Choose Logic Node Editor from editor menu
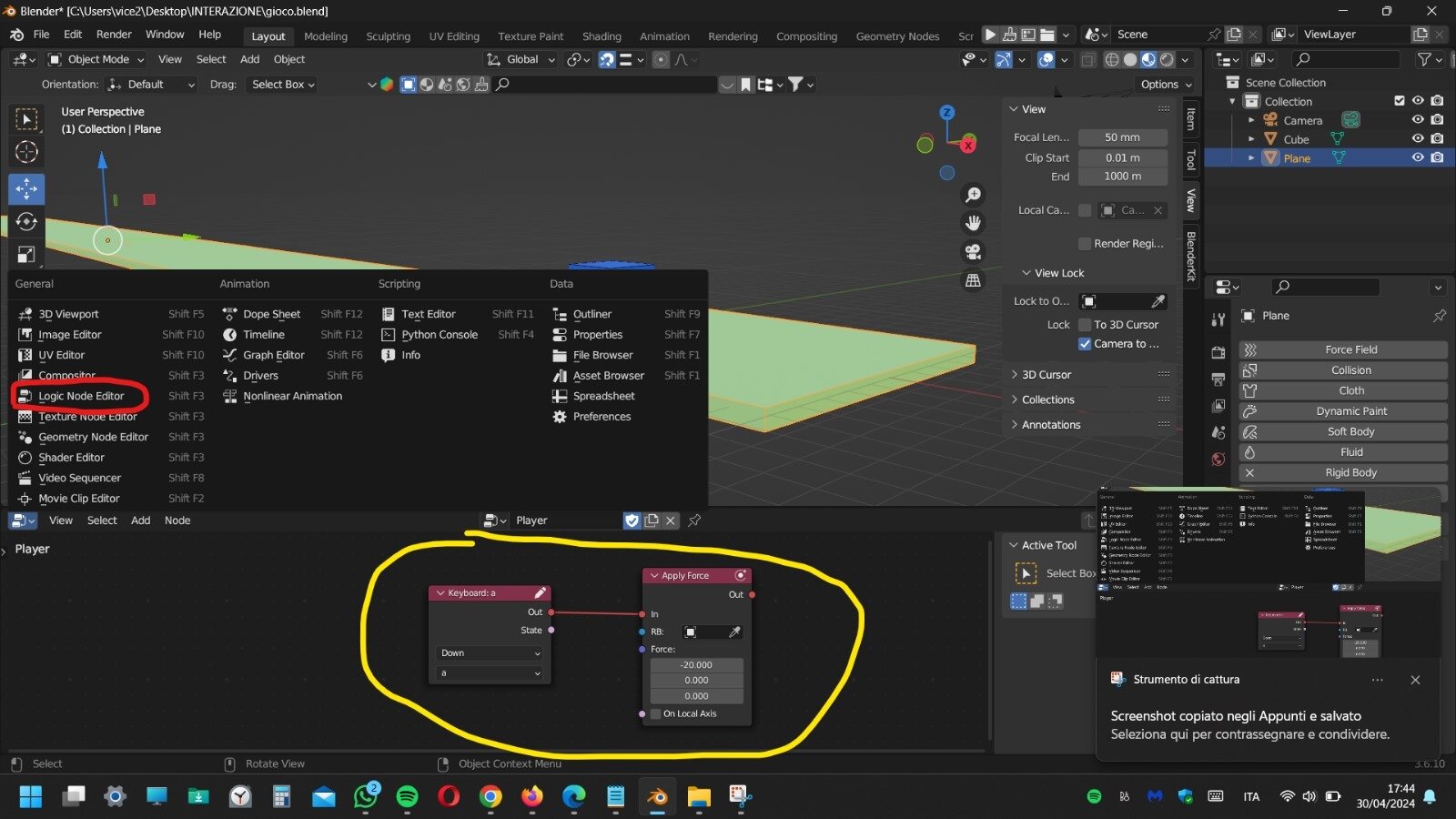Screen dimensions: 1456x819 (81, 397)
